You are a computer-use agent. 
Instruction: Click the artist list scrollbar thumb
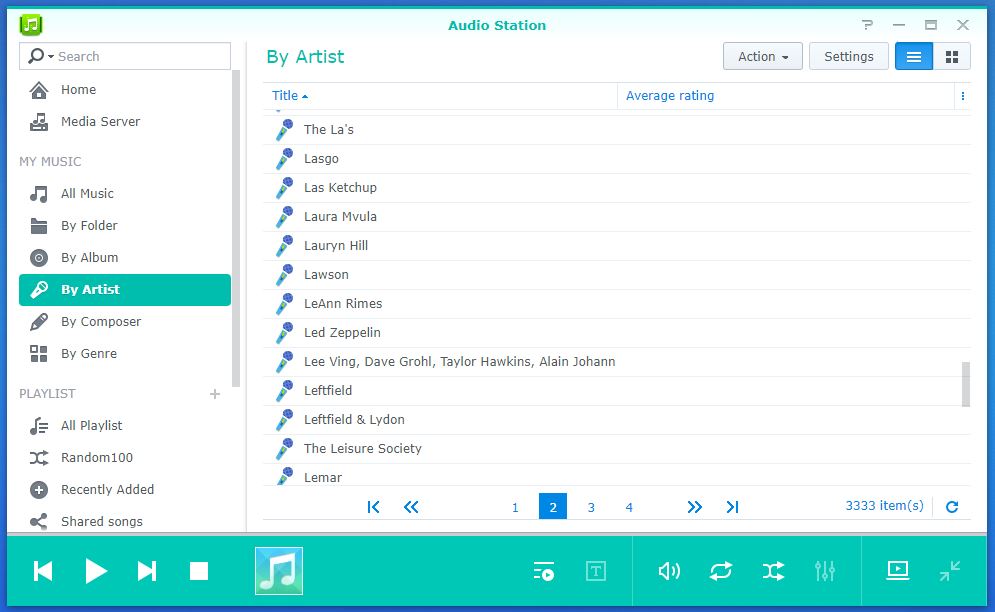click(966, 384)
